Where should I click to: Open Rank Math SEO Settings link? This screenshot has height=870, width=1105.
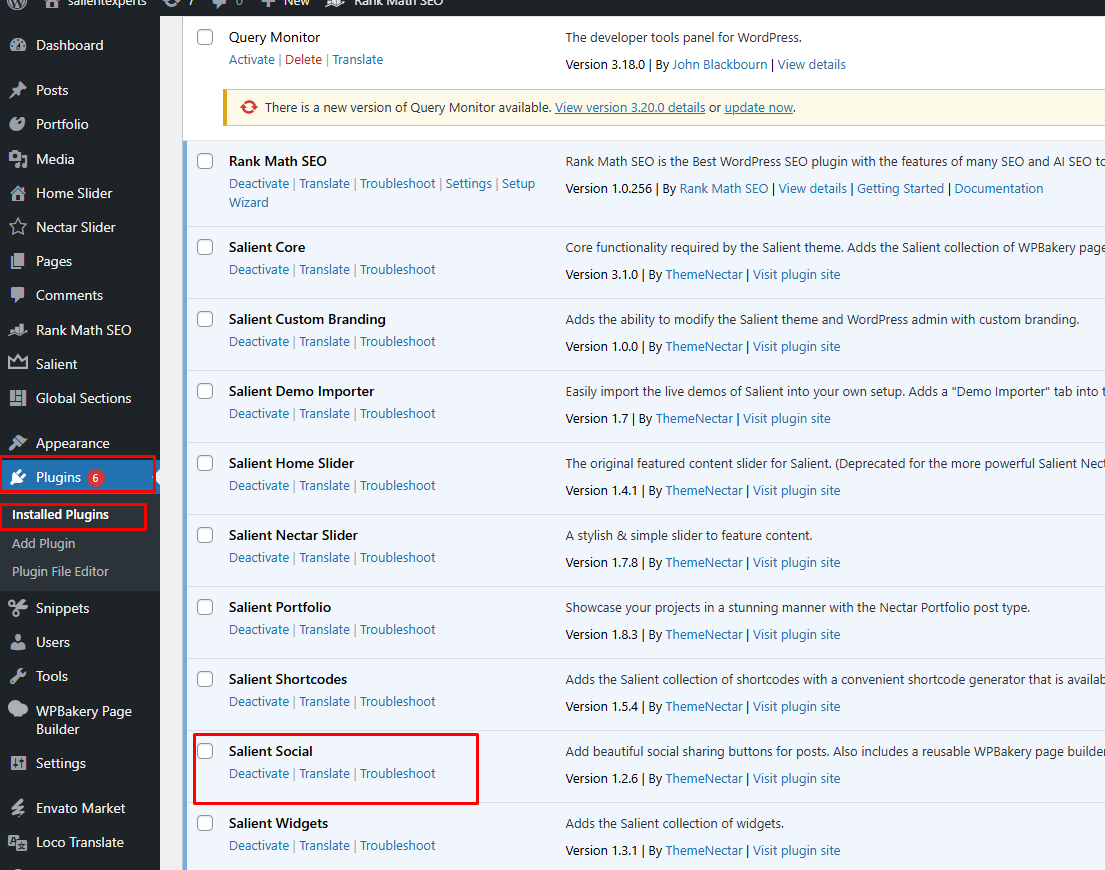[x=468, y=183]
